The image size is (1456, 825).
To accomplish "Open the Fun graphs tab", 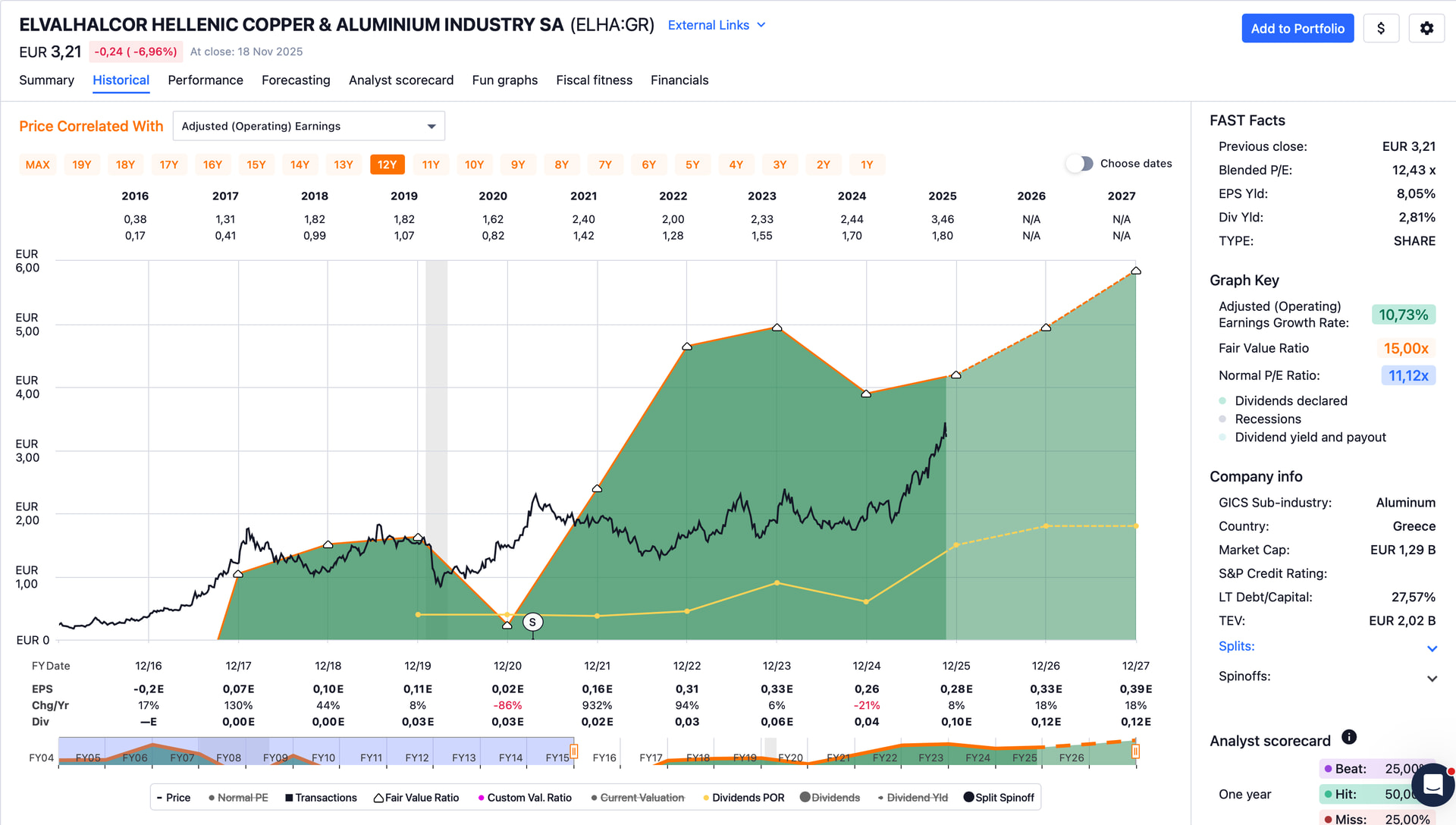I will pos(504,80).
